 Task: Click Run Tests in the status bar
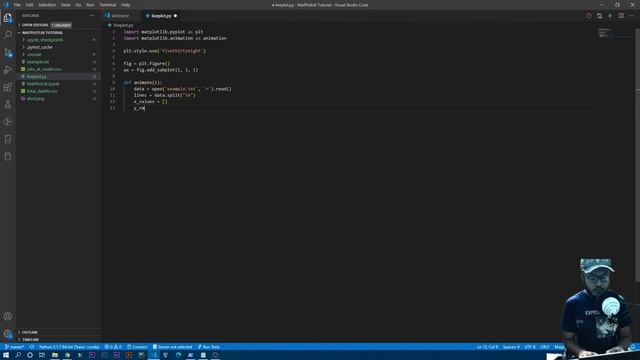tap(209, 347)
